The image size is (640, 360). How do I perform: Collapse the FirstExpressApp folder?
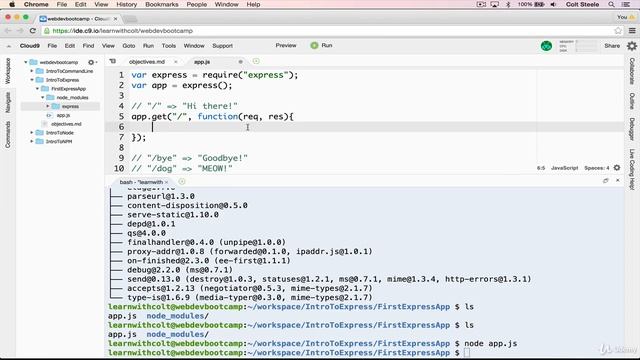[37, 89]
